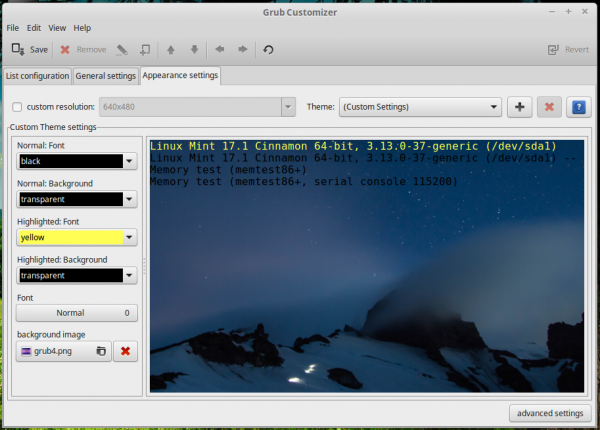Click the pane divider handle beside settings
The height and width of the screenshot is (430, 600).
144,266
